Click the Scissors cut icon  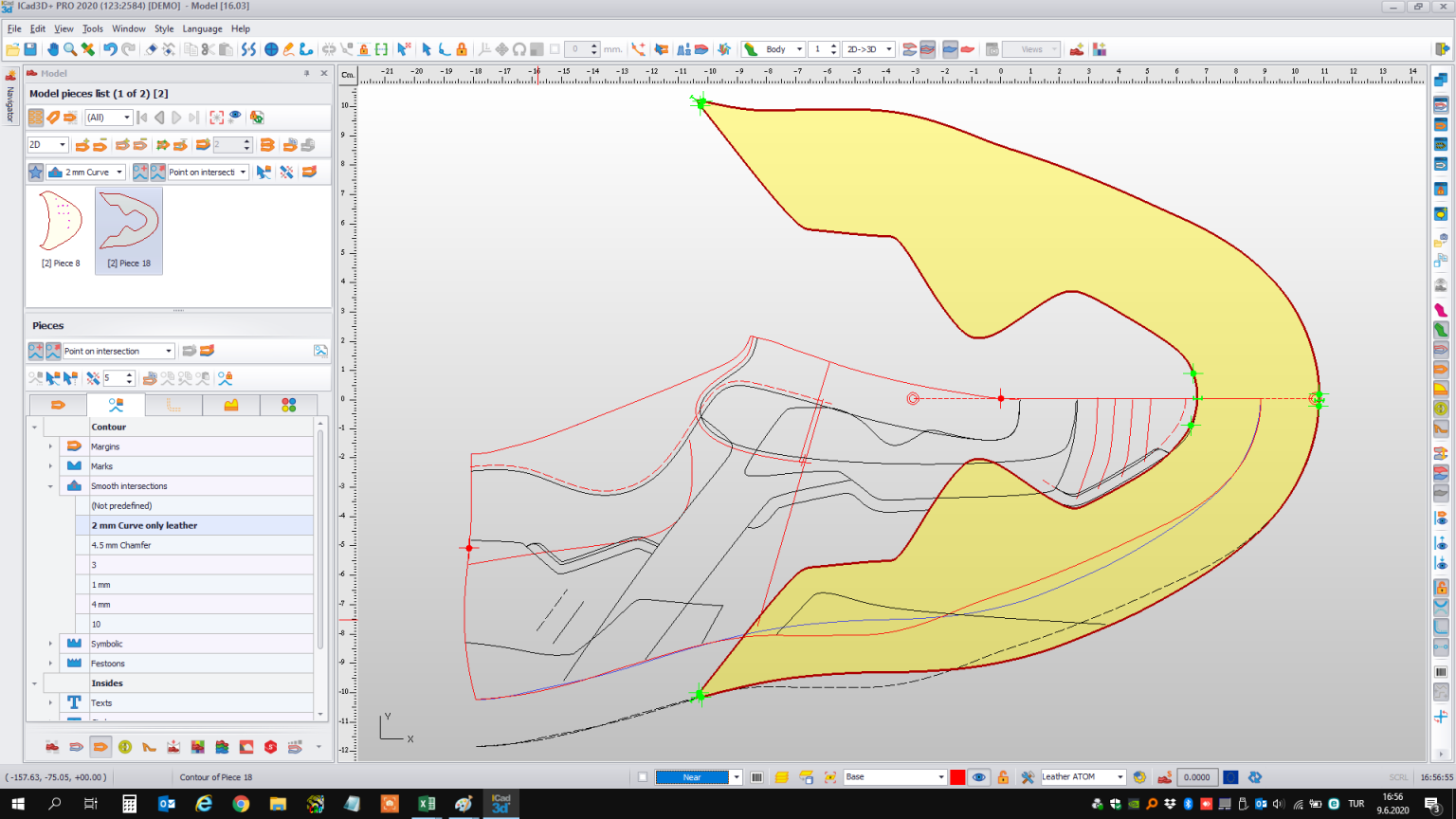click(x=208, y=49)
